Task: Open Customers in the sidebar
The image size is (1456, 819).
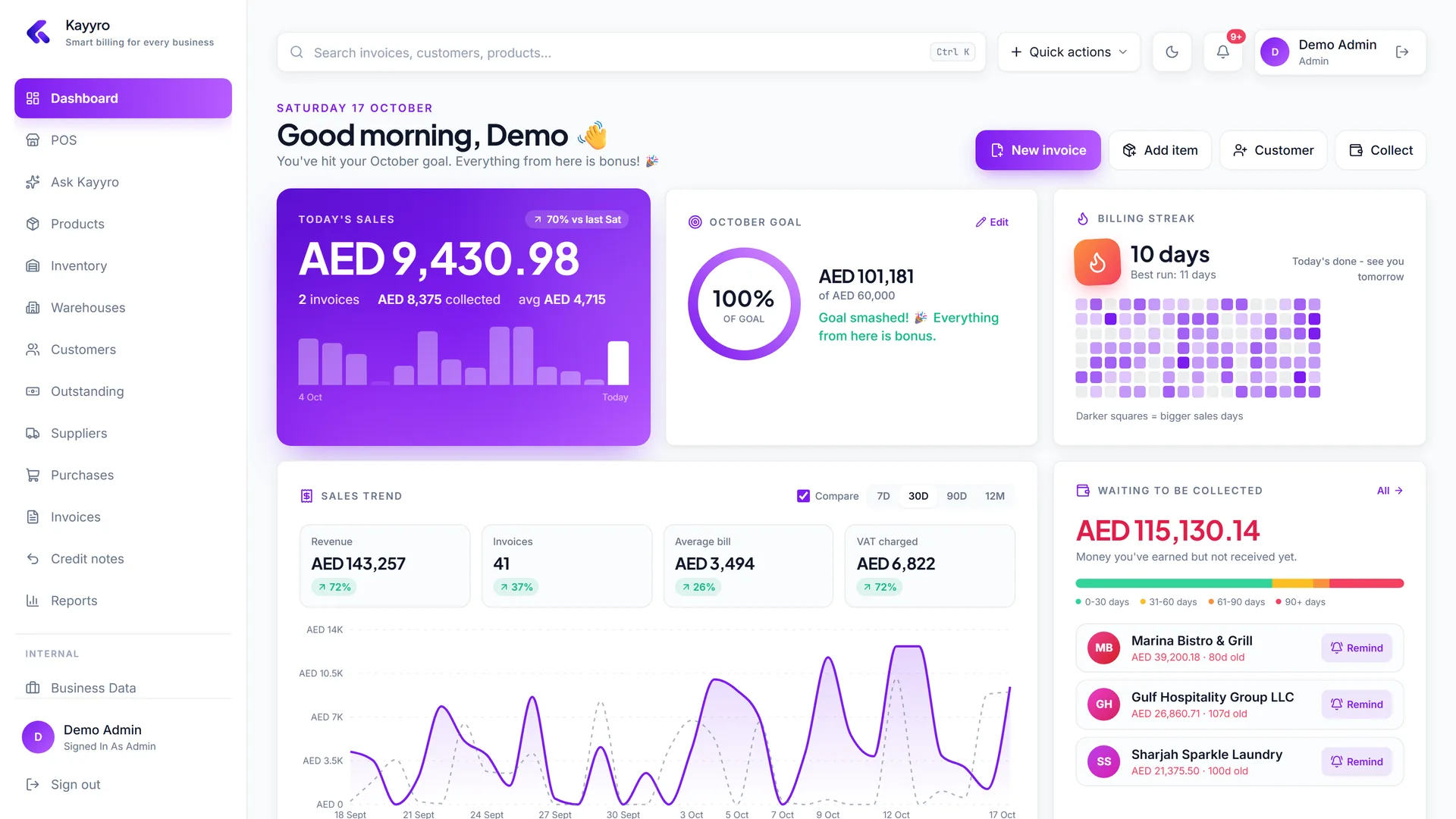Action: click(123, 350)
